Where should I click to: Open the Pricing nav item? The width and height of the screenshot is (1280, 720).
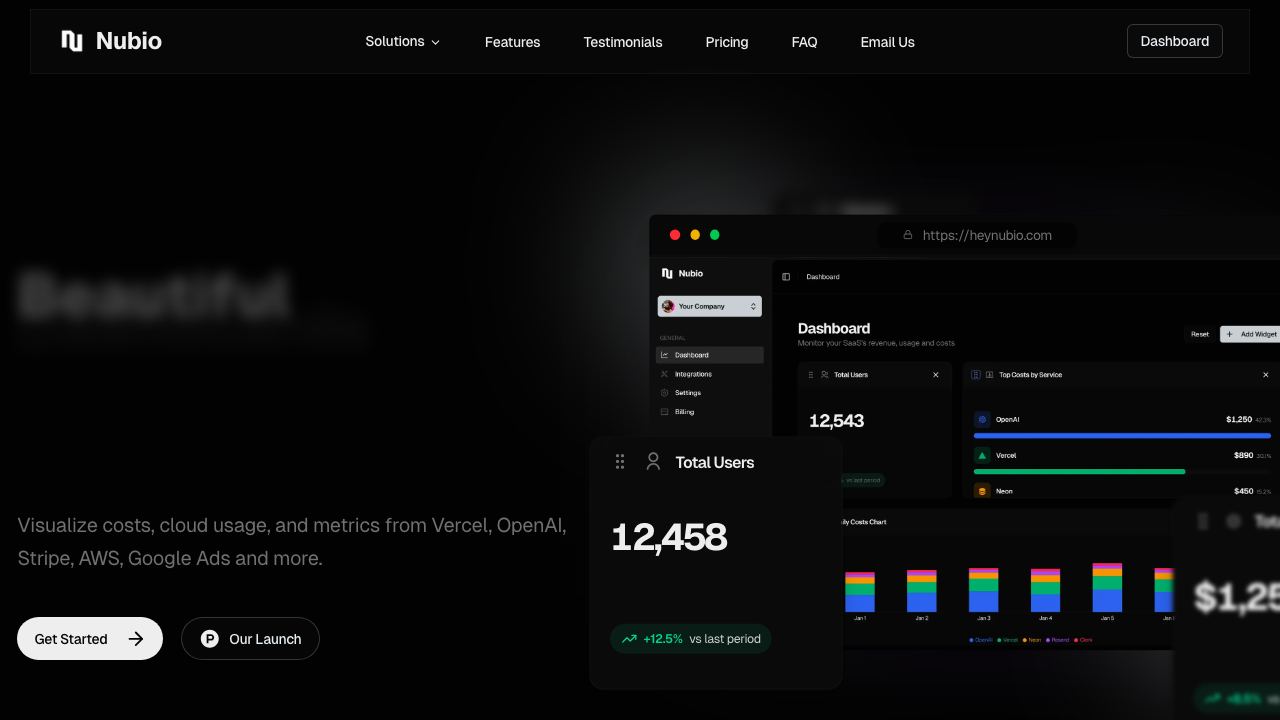click(x=727, y=42)
